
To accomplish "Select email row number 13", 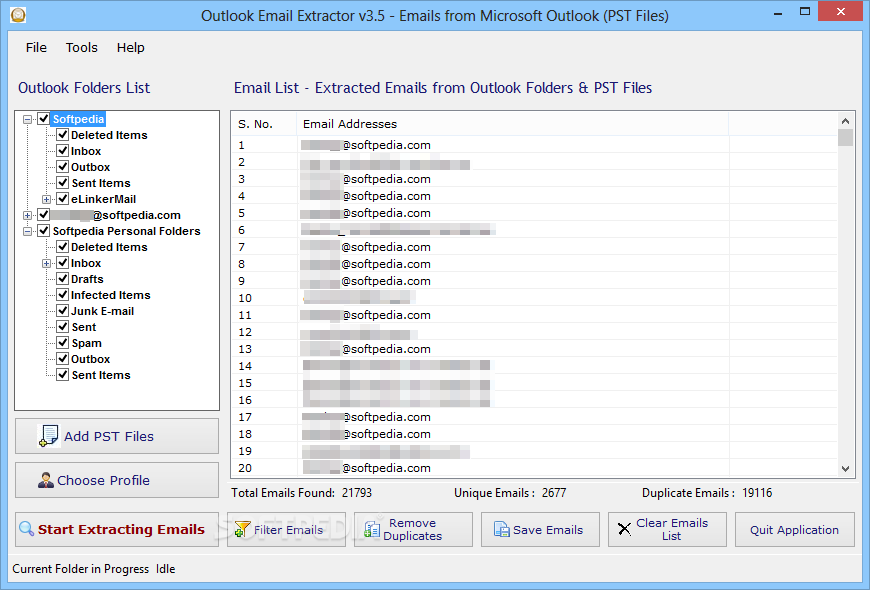I will 534,349.
